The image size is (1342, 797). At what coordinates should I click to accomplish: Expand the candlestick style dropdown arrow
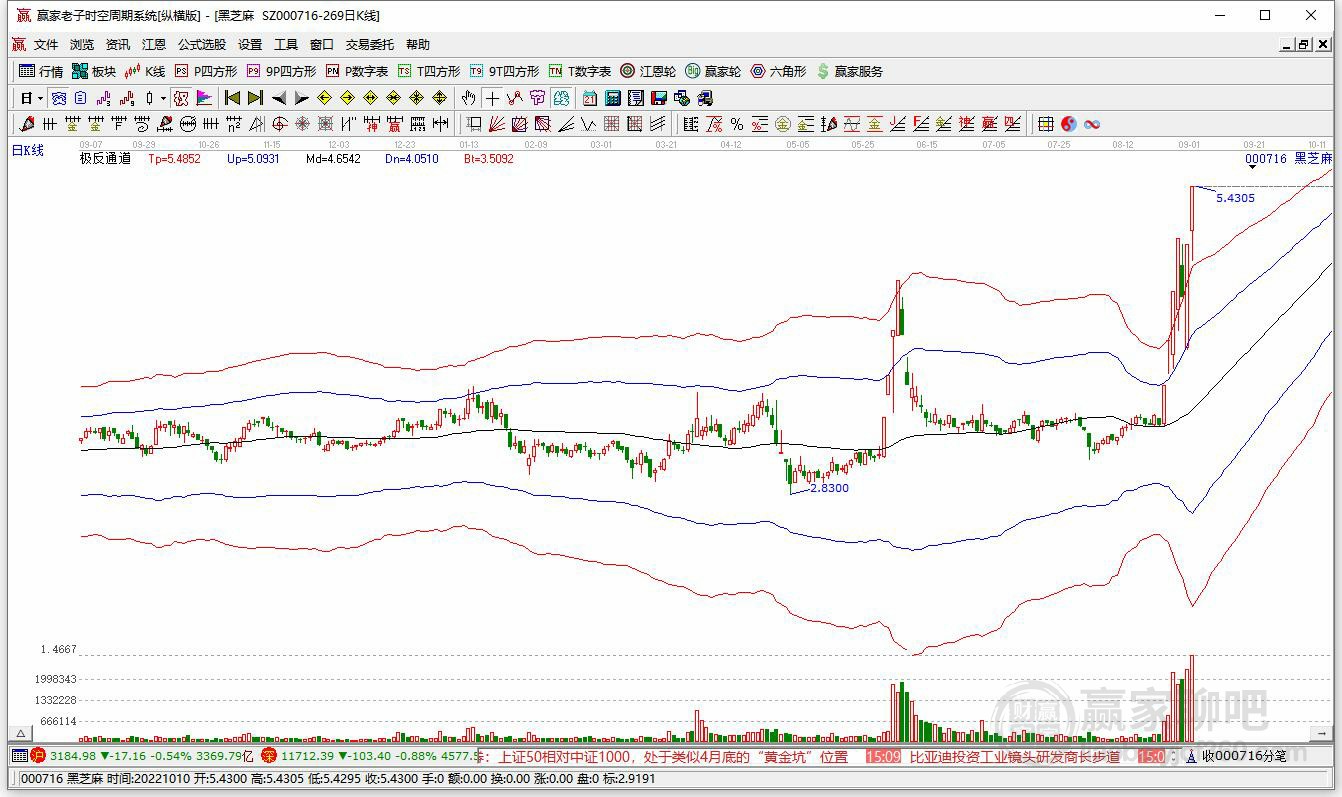click(163, 98)
